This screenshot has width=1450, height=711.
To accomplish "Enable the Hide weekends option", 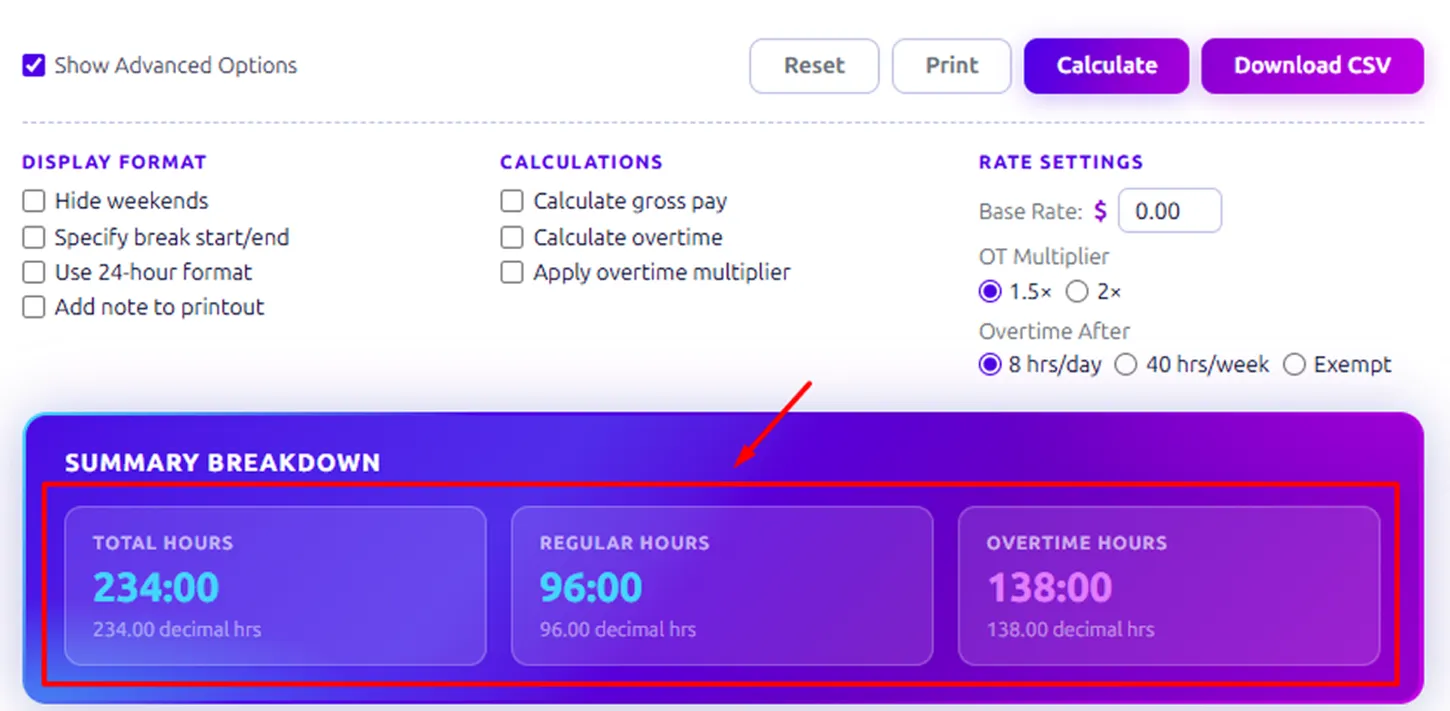I will tap(33, 201).
